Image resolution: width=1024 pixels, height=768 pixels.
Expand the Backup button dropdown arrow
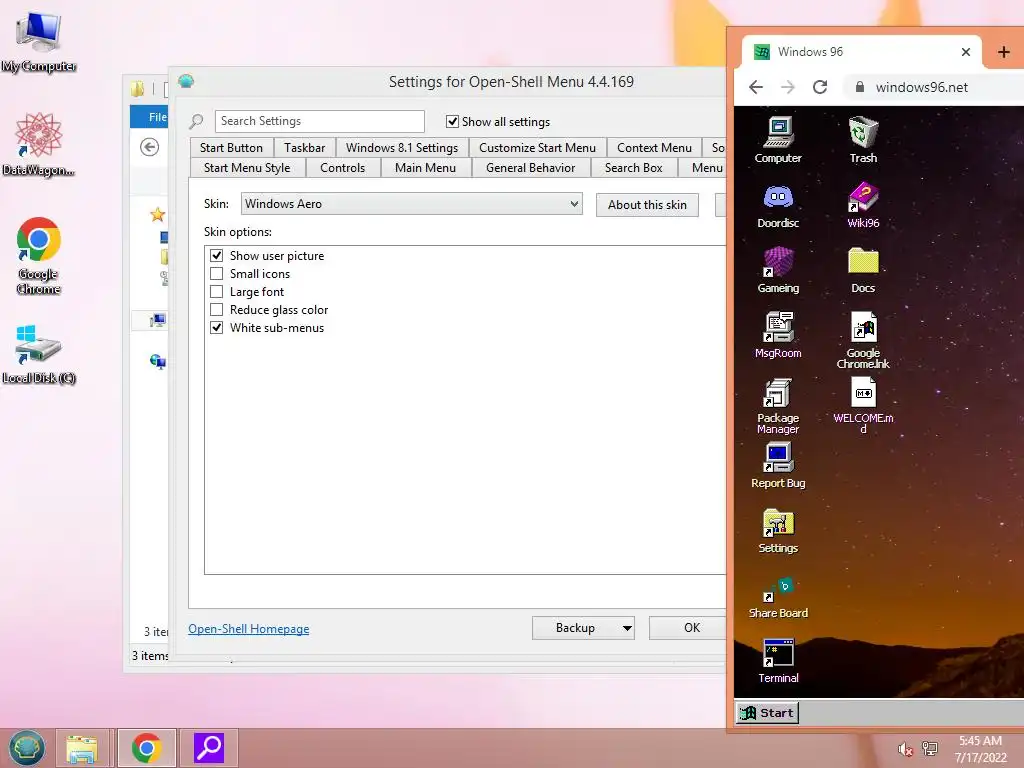(627, 628)
